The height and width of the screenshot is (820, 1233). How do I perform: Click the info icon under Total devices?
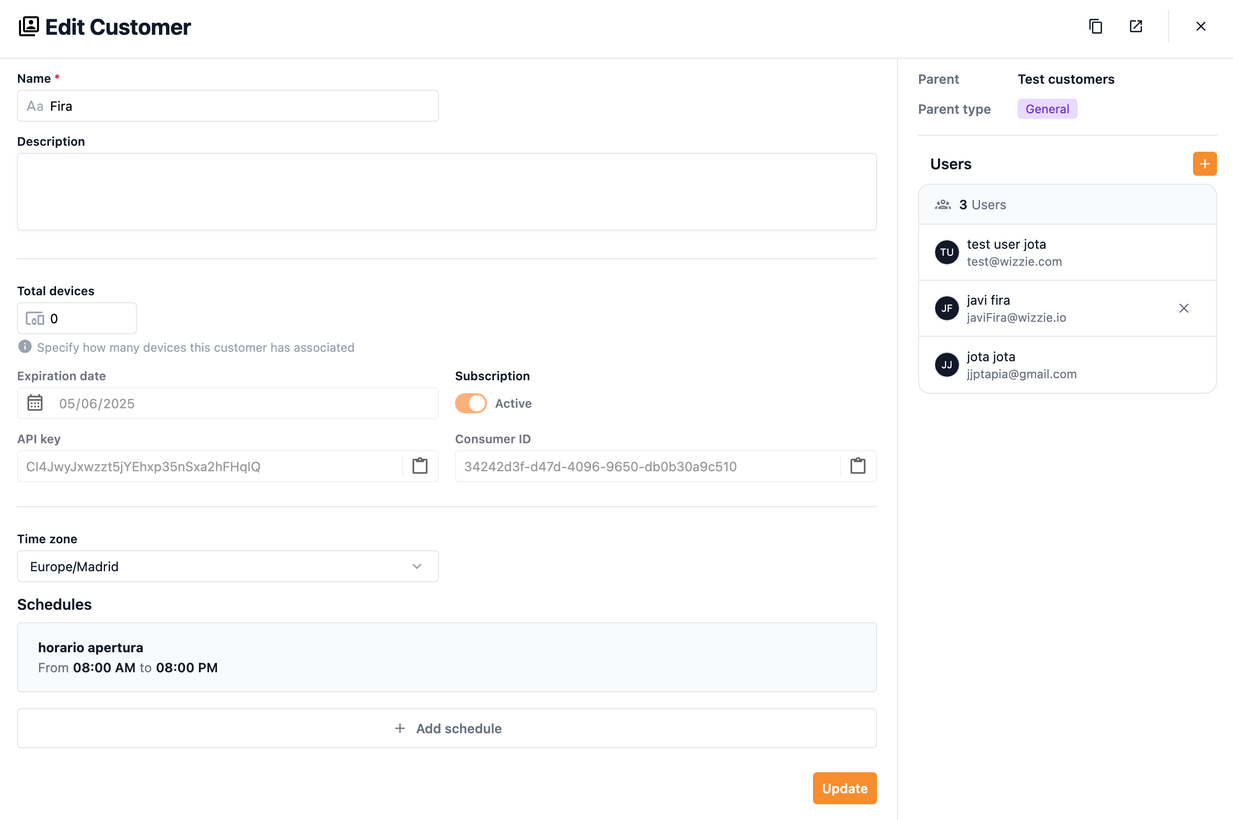coord(25,347)
